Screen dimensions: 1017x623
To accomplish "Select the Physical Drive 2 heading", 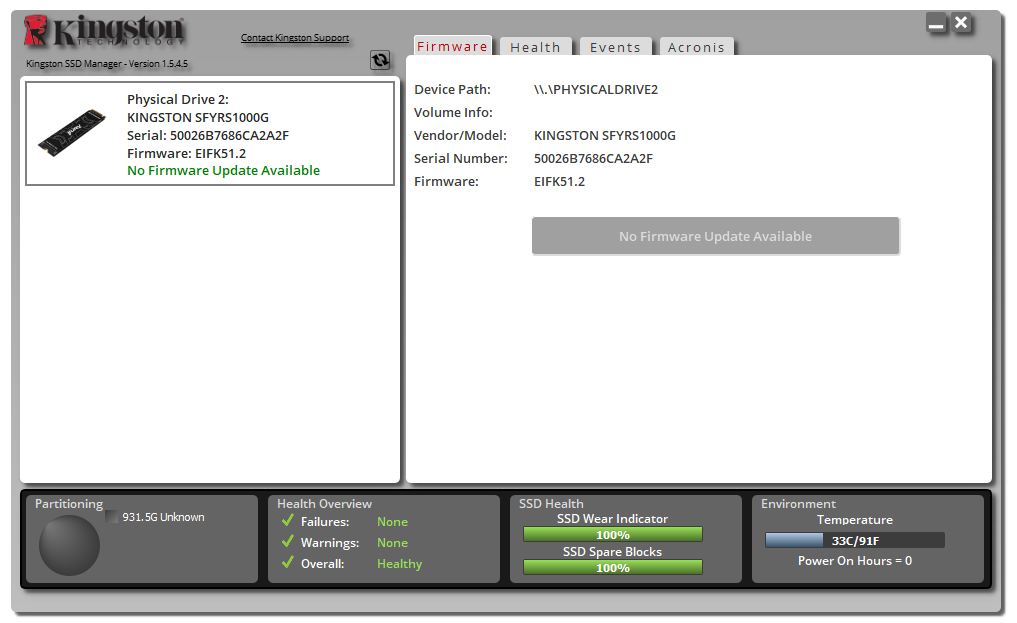I will (x=178, y=99).
